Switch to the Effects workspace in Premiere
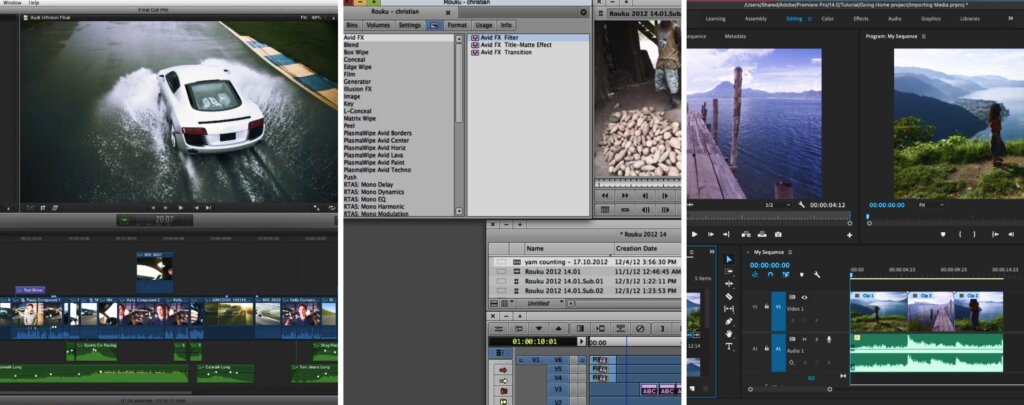This screenshot has height=405, width=1024. [861, 19]
